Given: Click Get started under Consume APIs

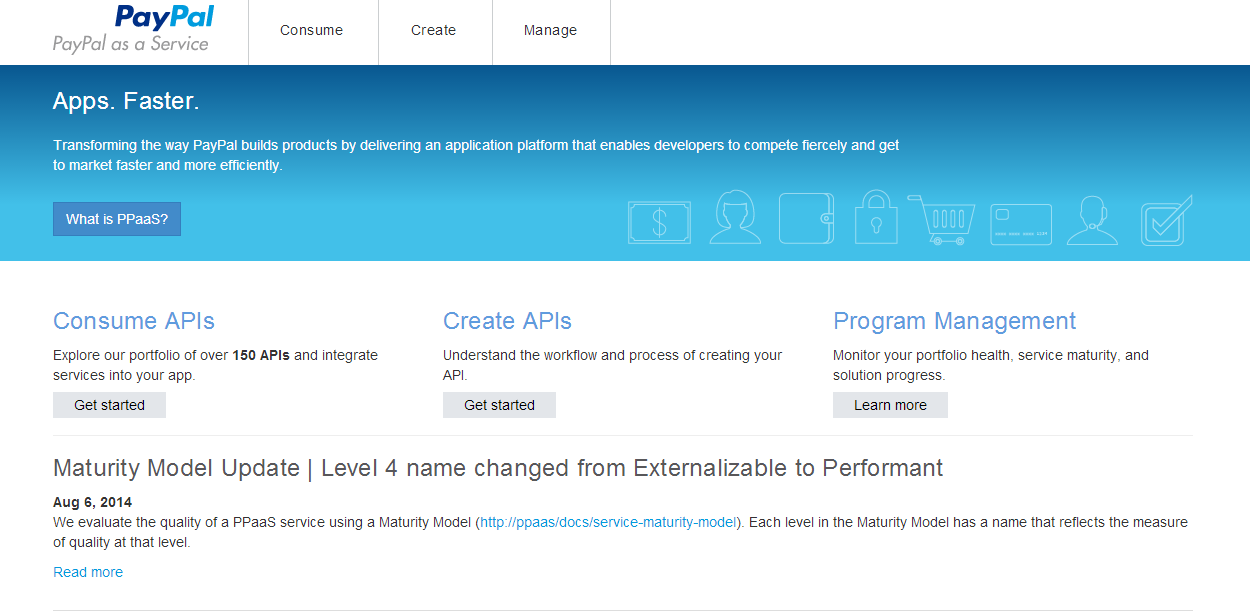Looking at the screenshot, I should point(109,405).
